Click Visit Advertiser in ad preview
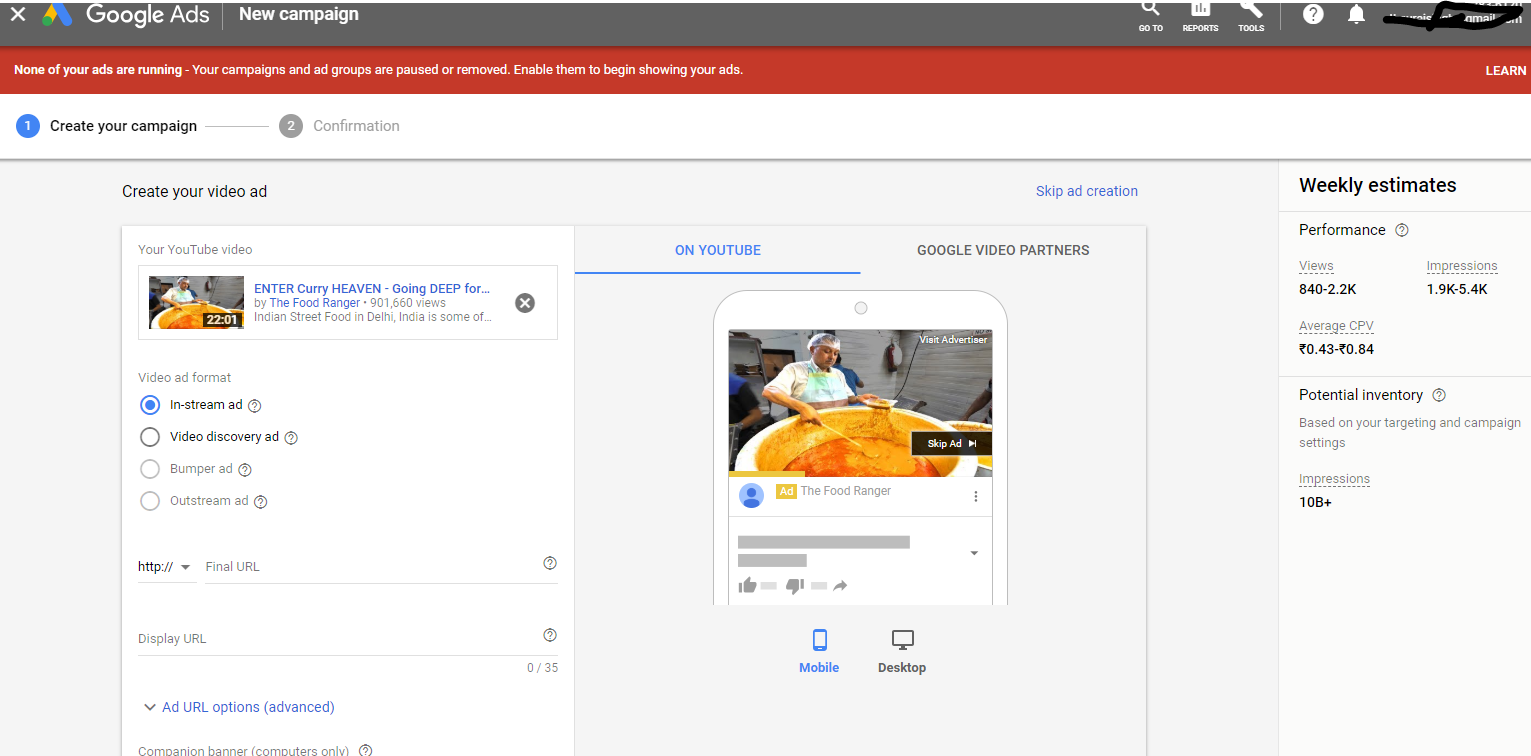Screen dimensions: 1531x756 953,340
